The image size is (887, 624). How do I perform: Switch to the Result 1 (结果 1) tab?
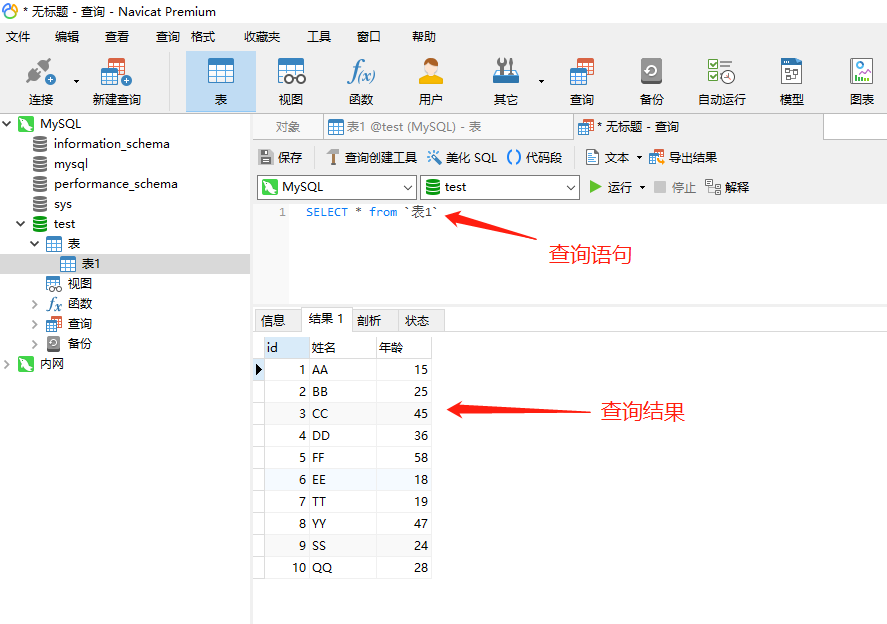326,319
